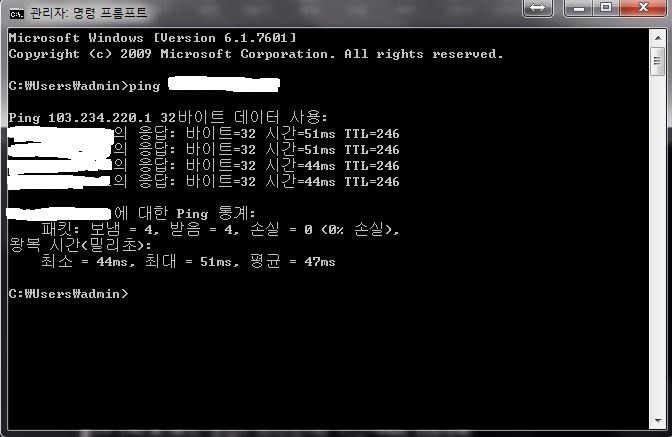Image resolution: width=672 pixels, height=437 pixels.
Task: Click the empty 'C:\Users\admin>' prompt at bottom
Action: coord(68,293)
